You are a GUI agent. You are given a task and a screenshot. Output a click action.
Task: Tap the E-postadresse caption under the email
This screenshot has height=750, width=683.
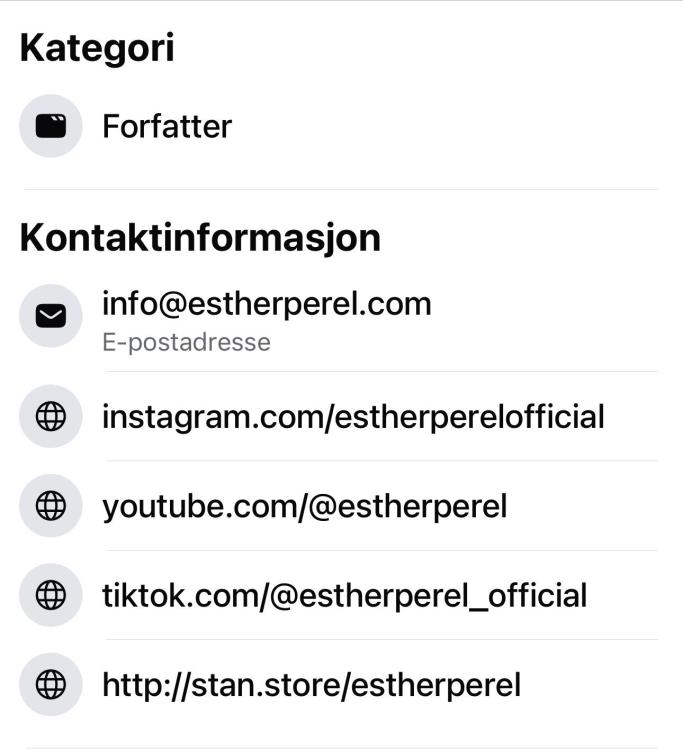coord(187,342)
